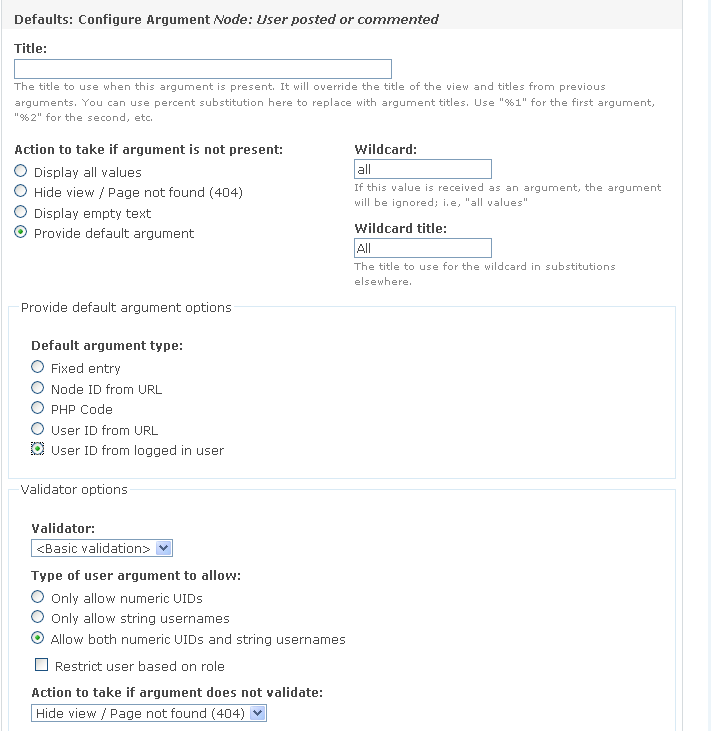Enable Restrict user based on role checkbox
The image size is (711, 731).
[42, 666]
